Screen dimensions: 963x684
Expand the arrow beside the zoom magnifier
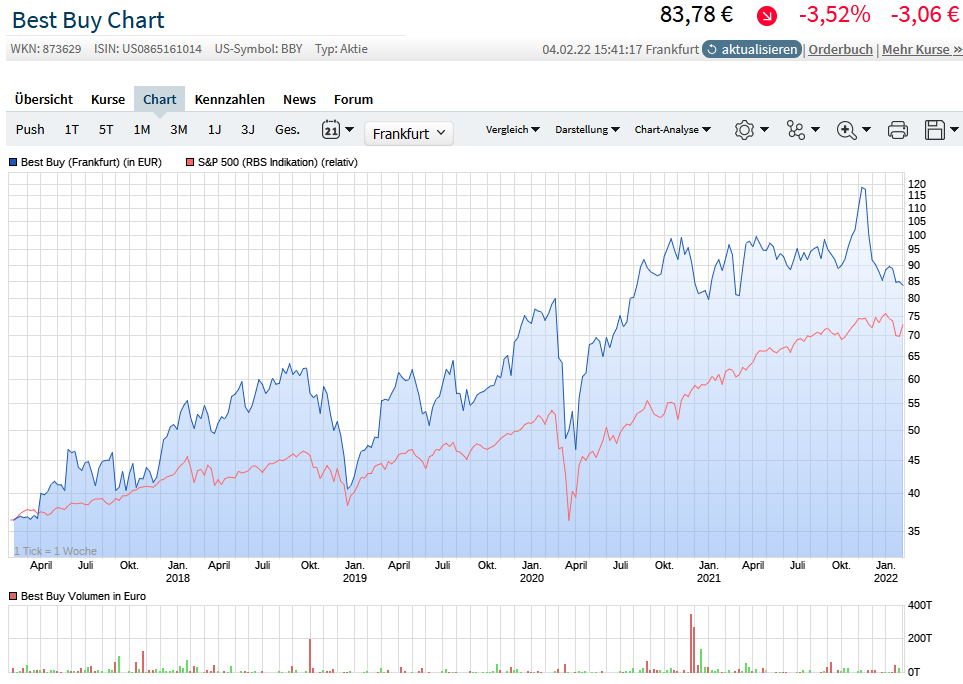tap(866, 130)
